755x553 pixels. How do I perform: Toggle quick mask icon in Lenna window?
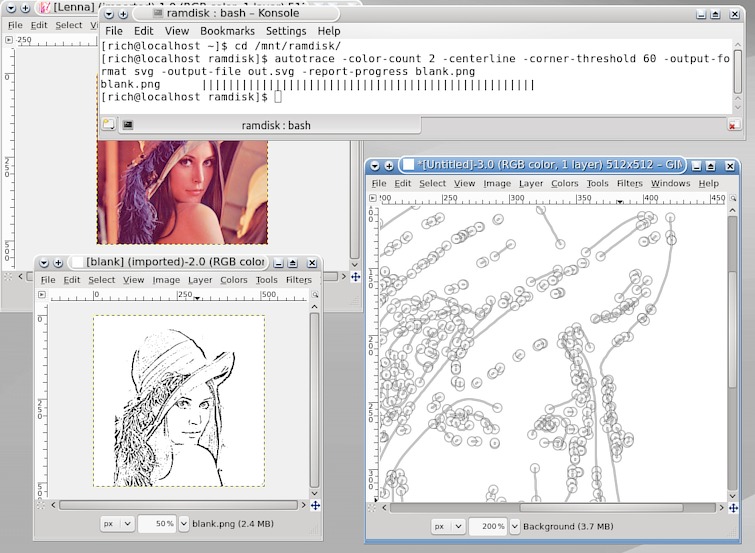click(x=8, y=276)
